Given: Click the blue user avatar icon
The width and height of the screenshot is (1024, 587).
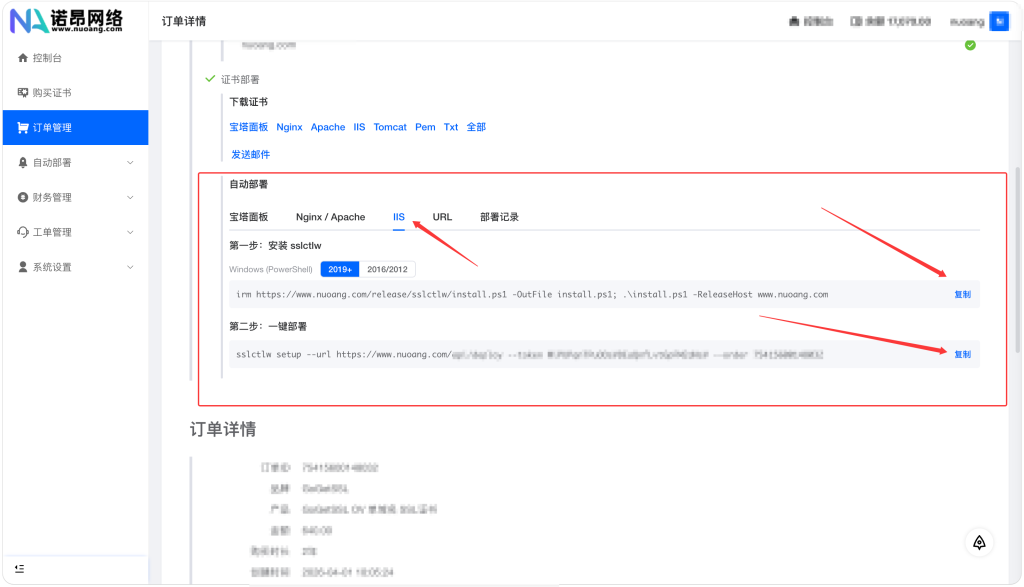Looking at the screenshot, I should tap(999, 21).
